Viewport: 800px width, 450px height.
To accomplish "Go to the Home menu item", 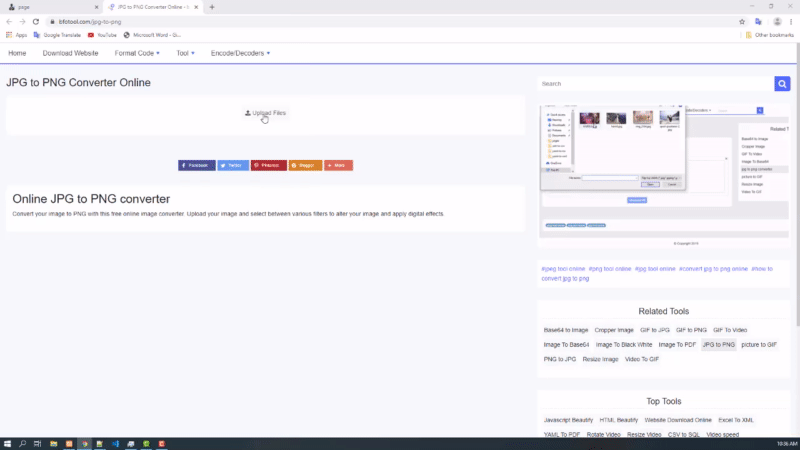I will 17,52.
